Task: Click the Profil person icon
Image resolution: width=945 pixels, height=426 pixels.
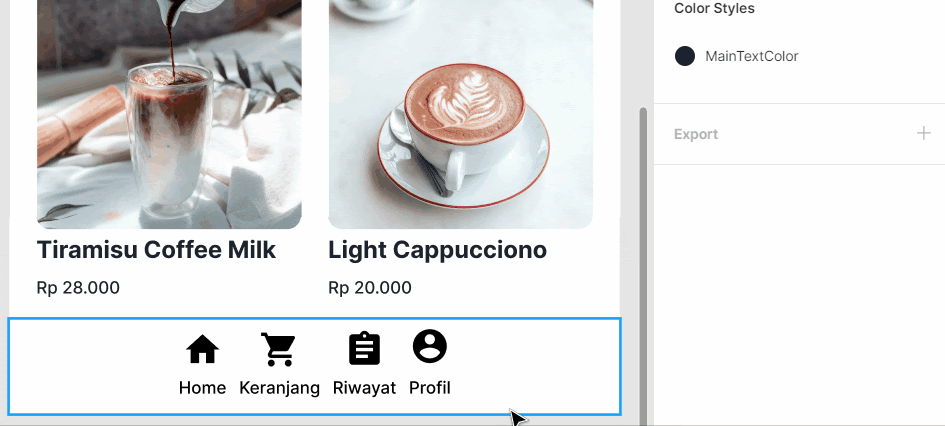Action: (430, 346)
